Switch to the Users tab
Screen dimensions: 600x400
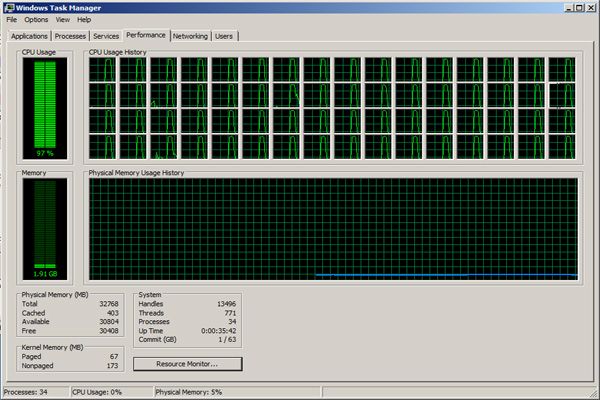click(224, 36)
